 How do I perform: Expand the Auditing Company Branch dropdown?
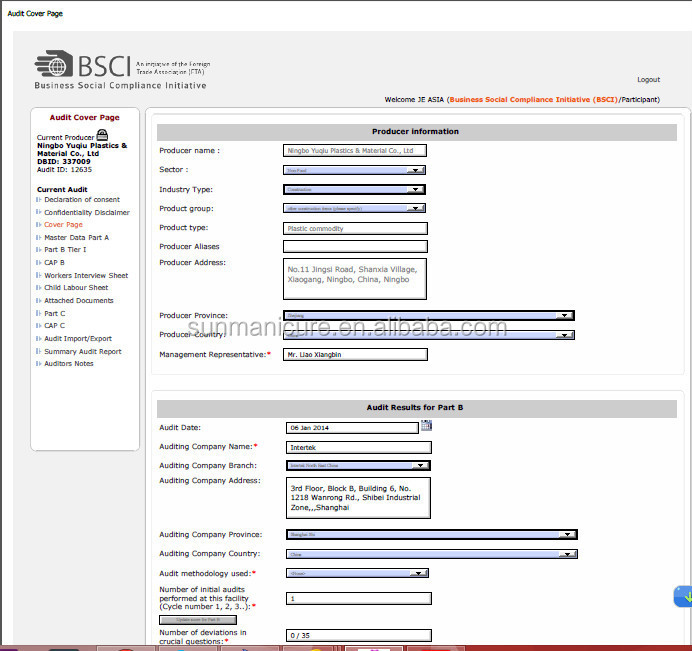358,465
